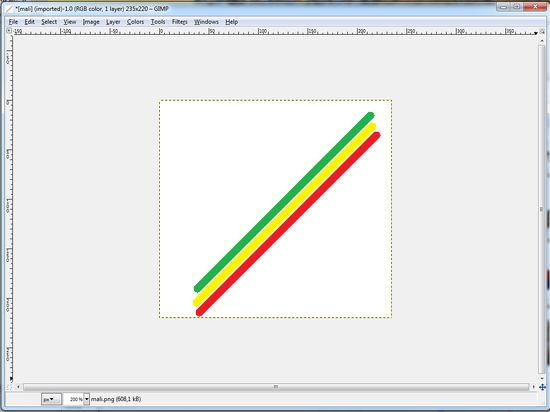Click the horizontal scrollbar right arrow
Screen dimensions: 550x412
534,387
